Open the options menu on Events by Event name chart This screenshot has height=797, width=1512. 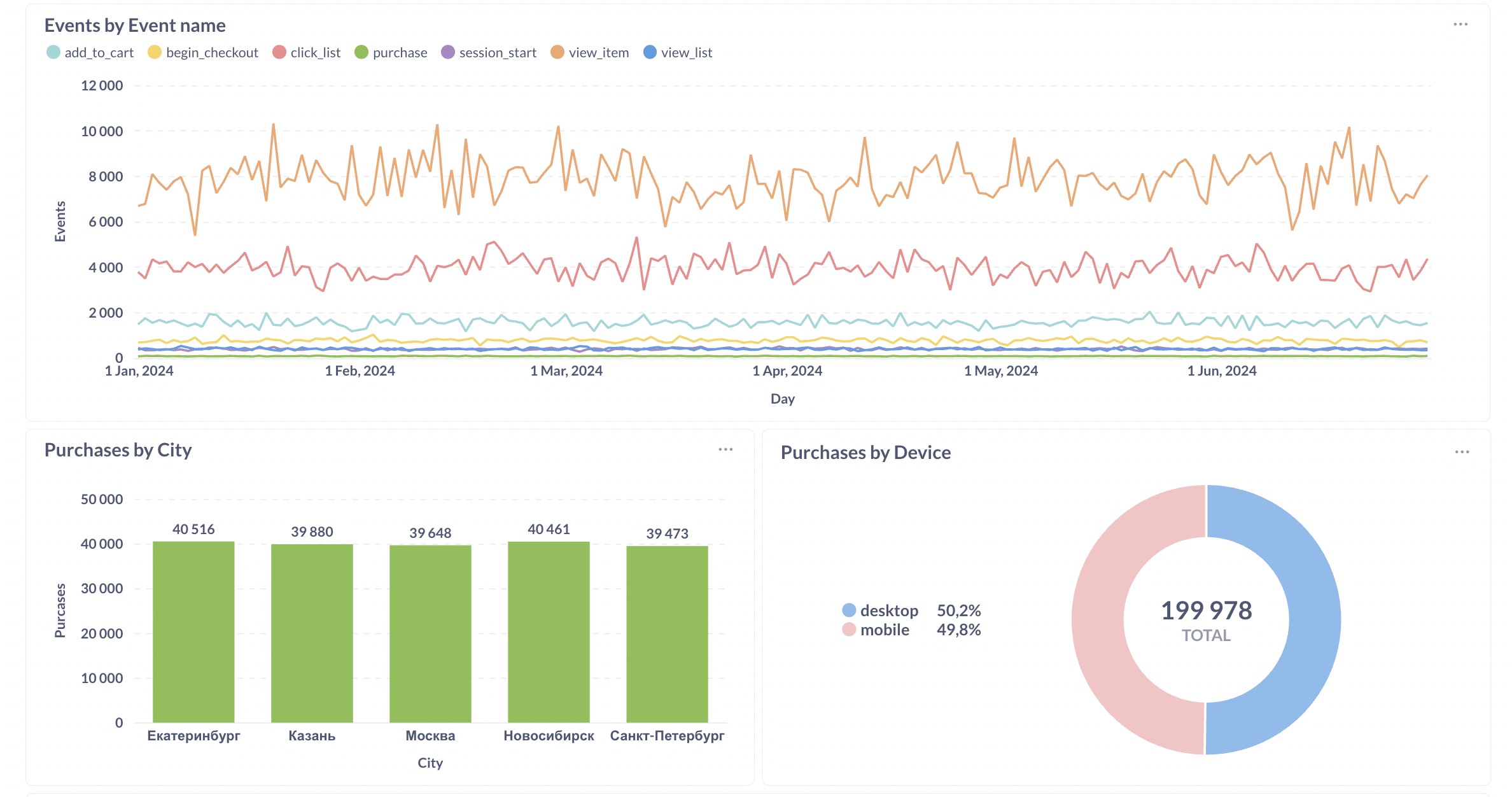click(1462, 24)
